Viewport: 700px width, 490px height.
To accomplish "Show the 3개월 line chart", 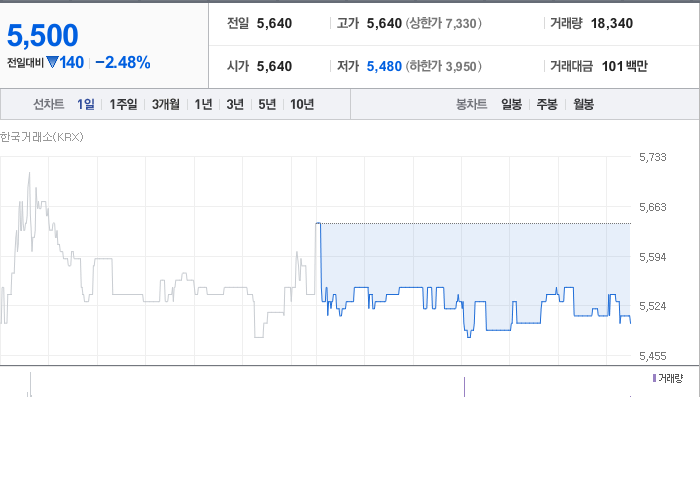I will pos(166,104).
